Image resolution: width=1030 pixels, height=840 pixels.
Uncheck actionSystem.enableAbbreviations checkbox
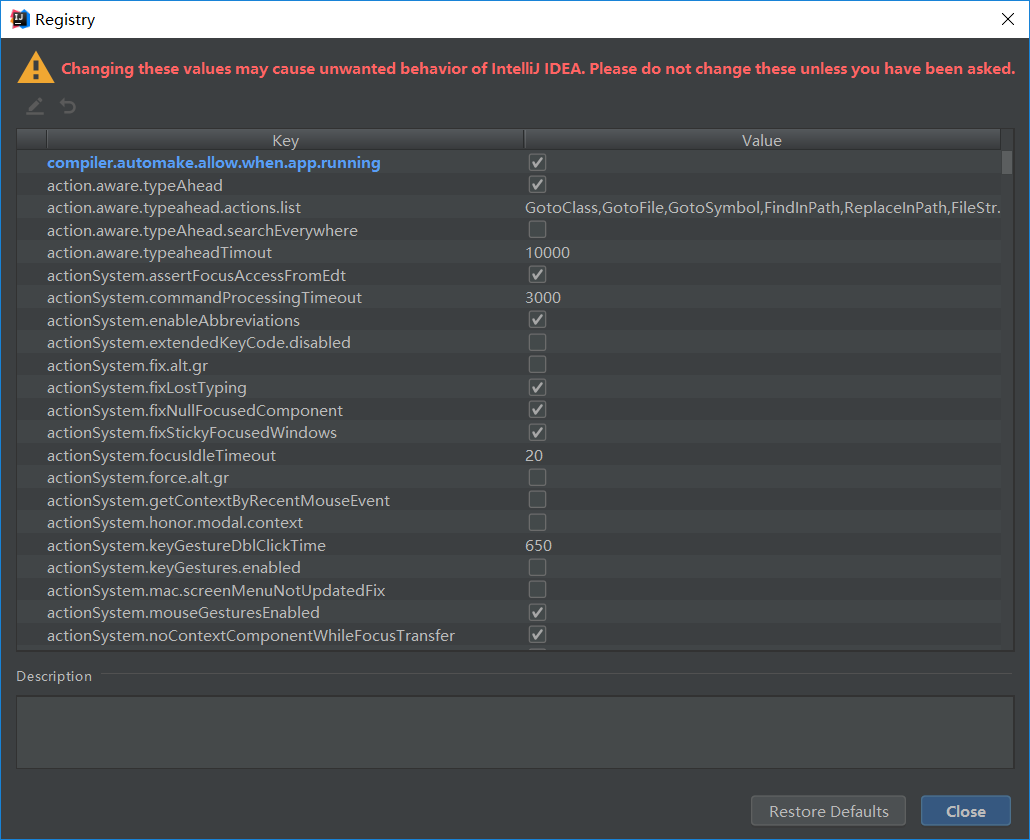tap(537, 320)
